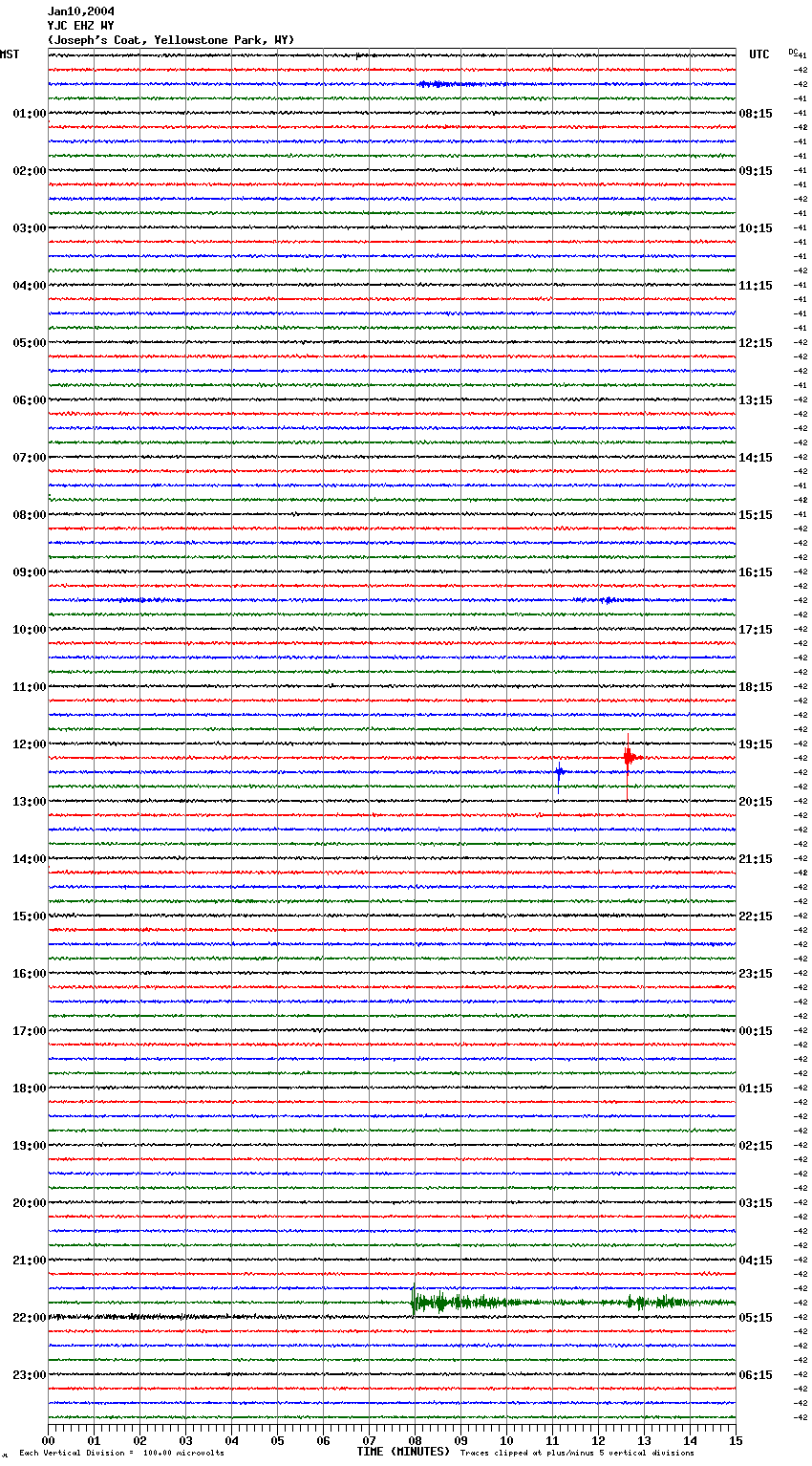812x1466 pixels.
Task: Click minute-axis tick label "08"
Action: [x=415, y=1440]
